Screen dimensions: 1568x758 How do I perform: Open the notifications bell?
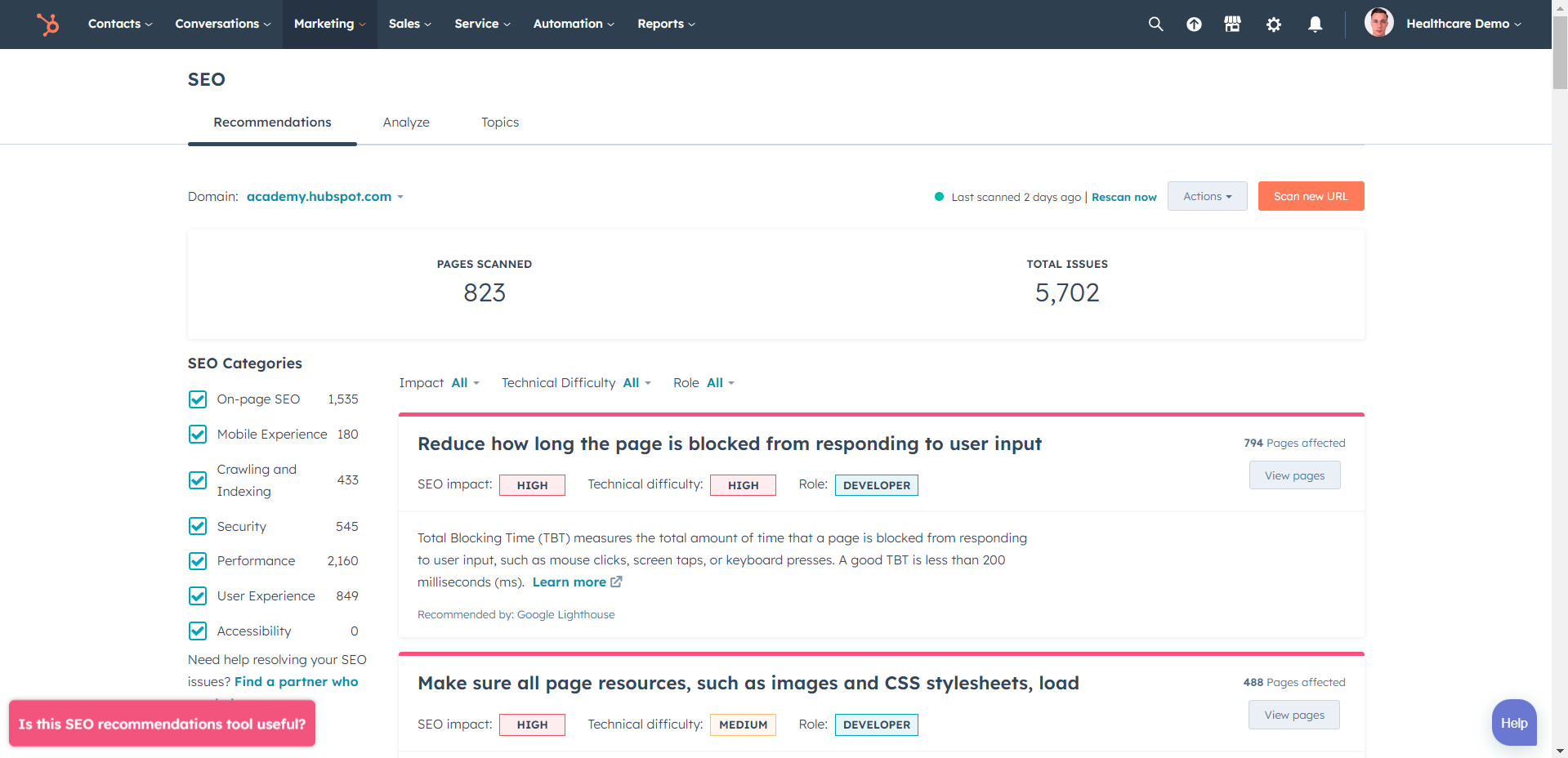(x=1315, y=24)
